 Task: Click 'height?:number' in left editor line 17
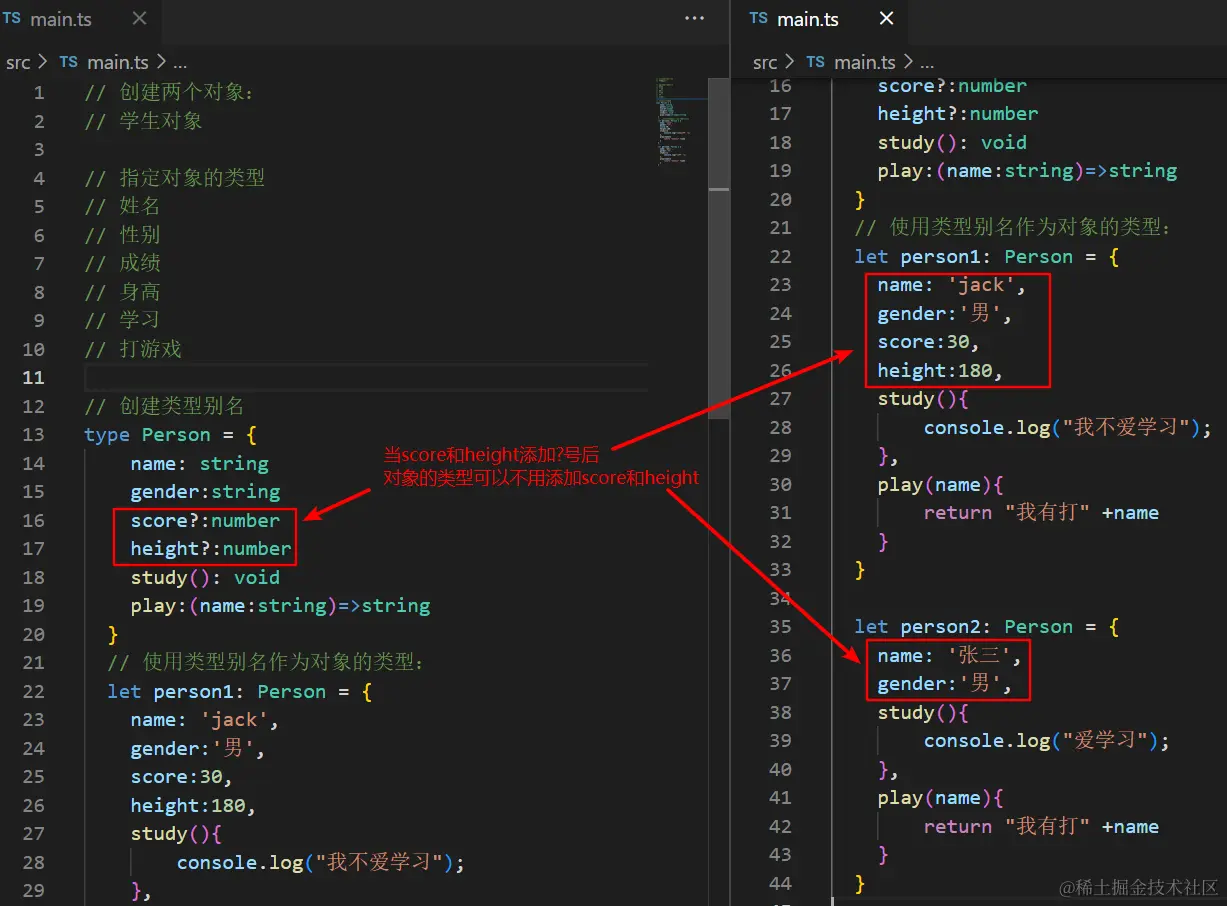click(211, 549)
